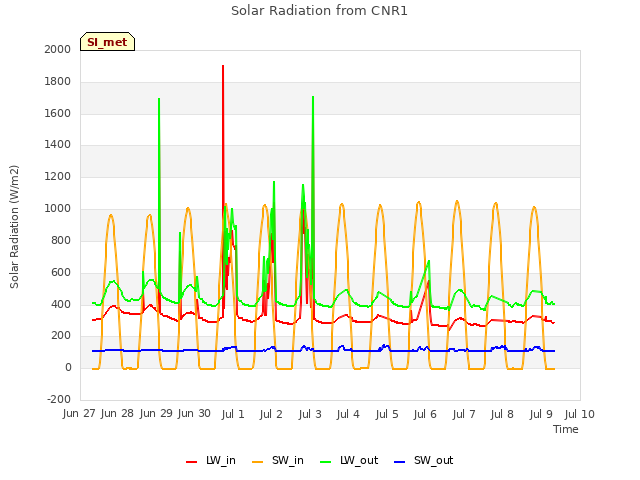Click the orange SW_in legend color line
The width and height of the screenshot is (640, 480).
point(258,462)
